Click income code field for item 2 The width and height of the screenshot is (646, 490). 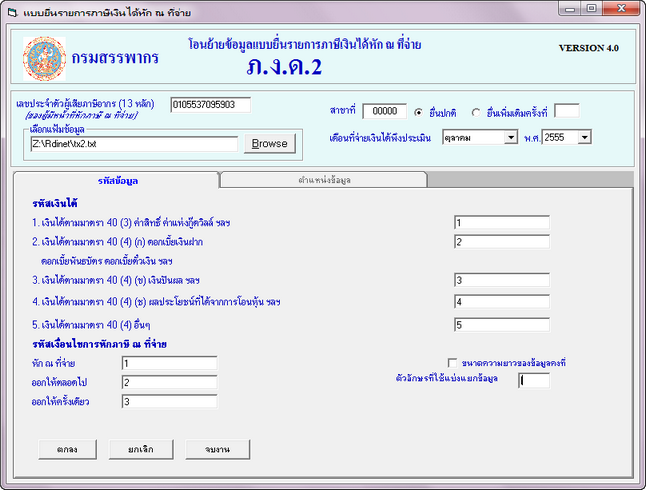click(x=502, y=242)
